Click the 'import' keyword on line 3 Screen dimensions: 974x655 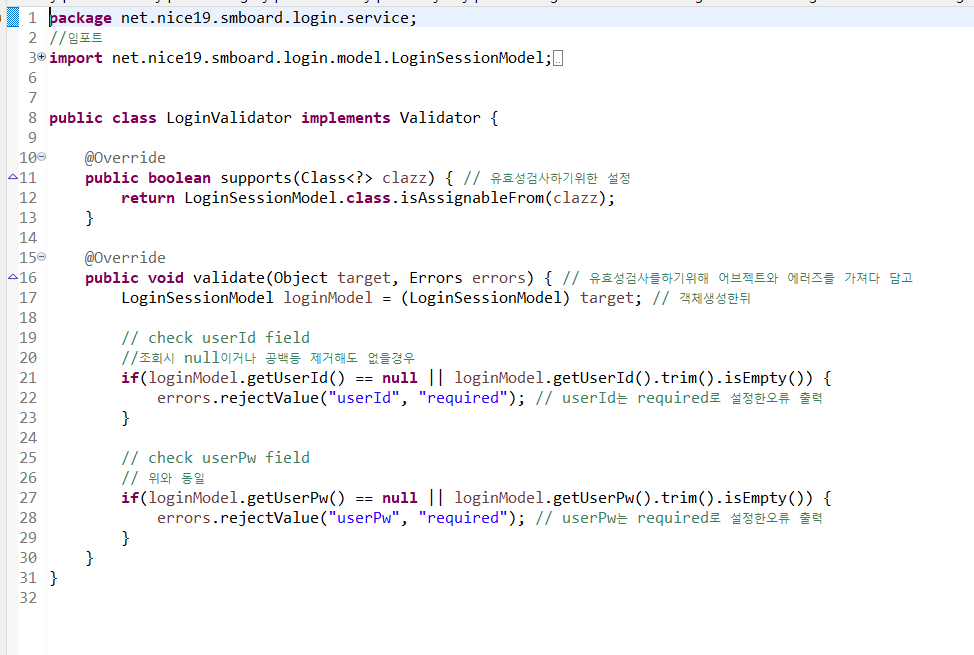pos(76,58)
